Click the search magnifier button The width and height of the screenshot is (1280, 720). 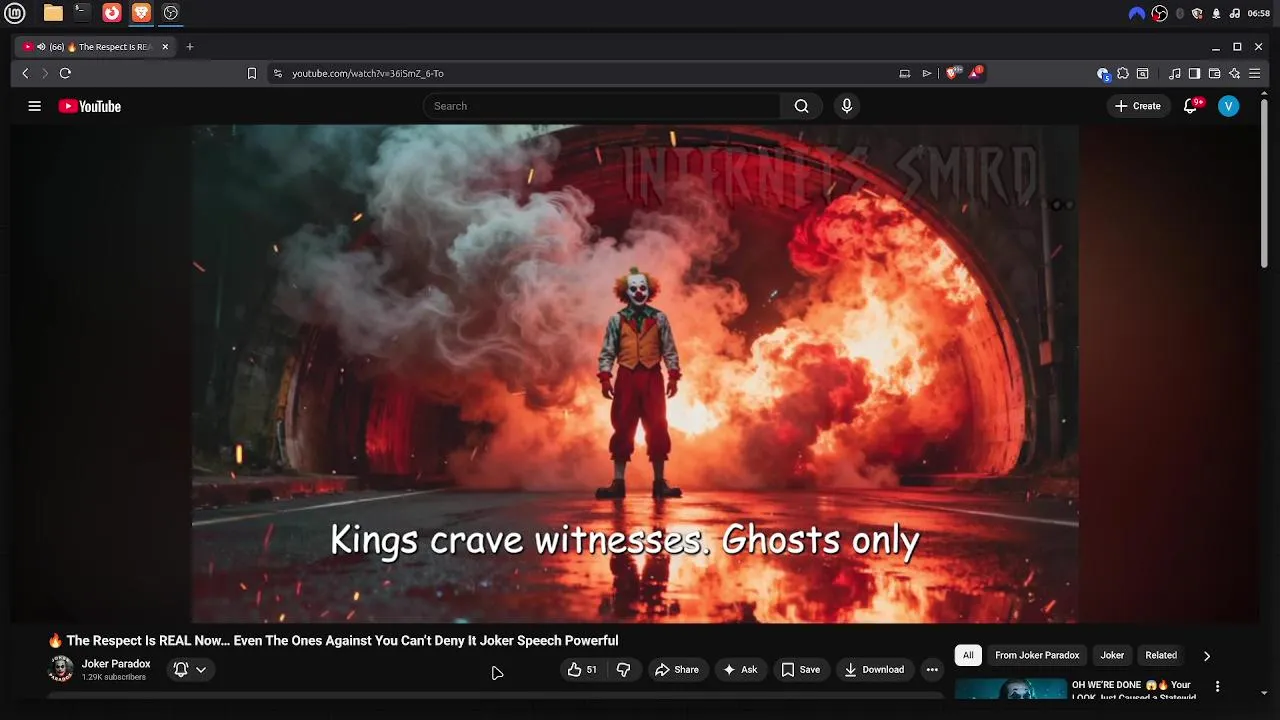801,106
